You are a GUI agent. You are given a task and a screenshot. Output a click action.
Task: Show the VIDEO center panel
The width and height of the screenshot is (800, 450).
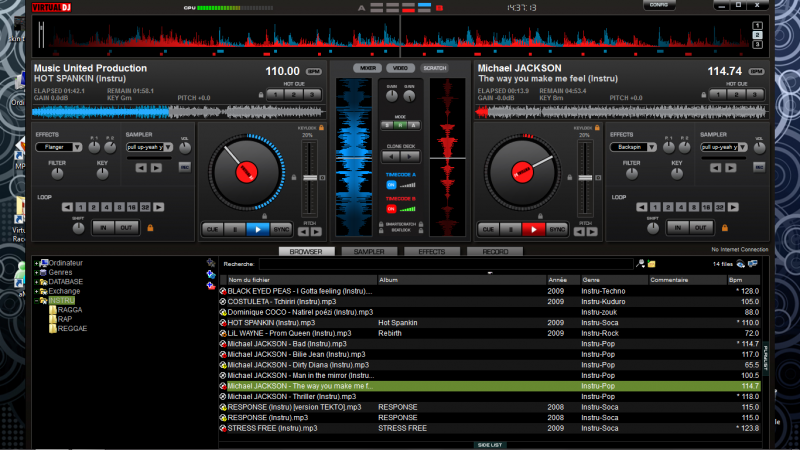tap(400, 68)
